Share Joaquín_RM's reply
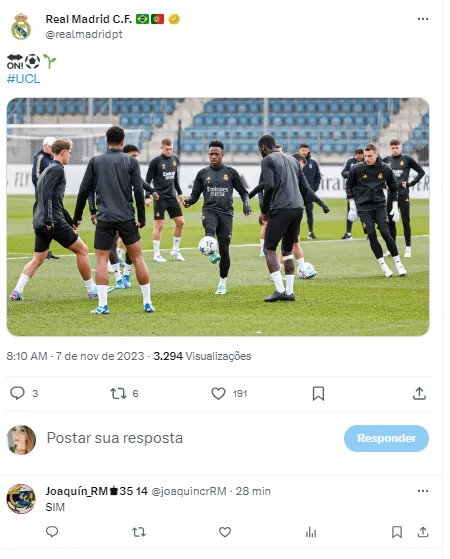The width and height of the screenshot is (450, 559). coord(423,532)
